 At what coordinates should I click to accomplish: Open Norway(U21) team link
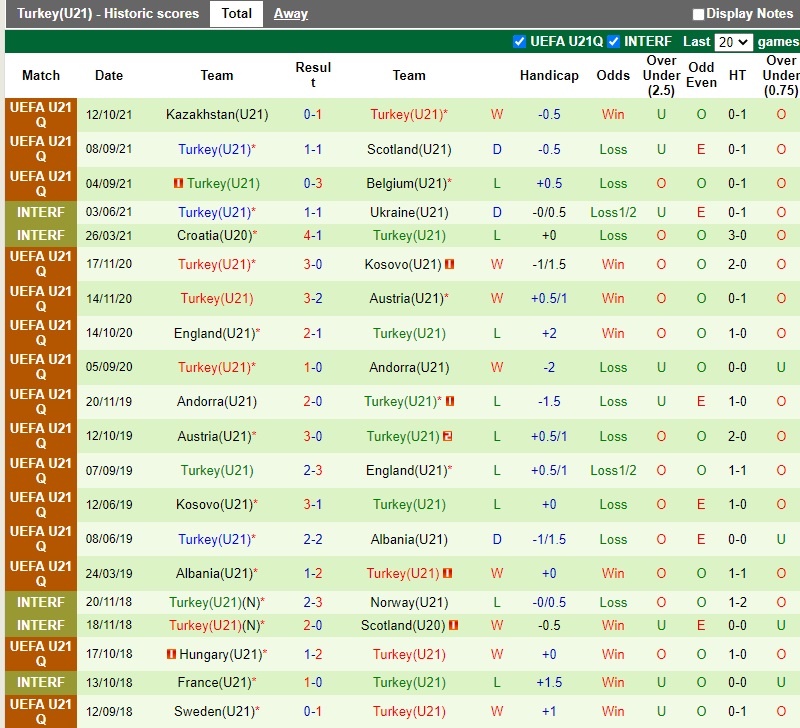point(408,602)
